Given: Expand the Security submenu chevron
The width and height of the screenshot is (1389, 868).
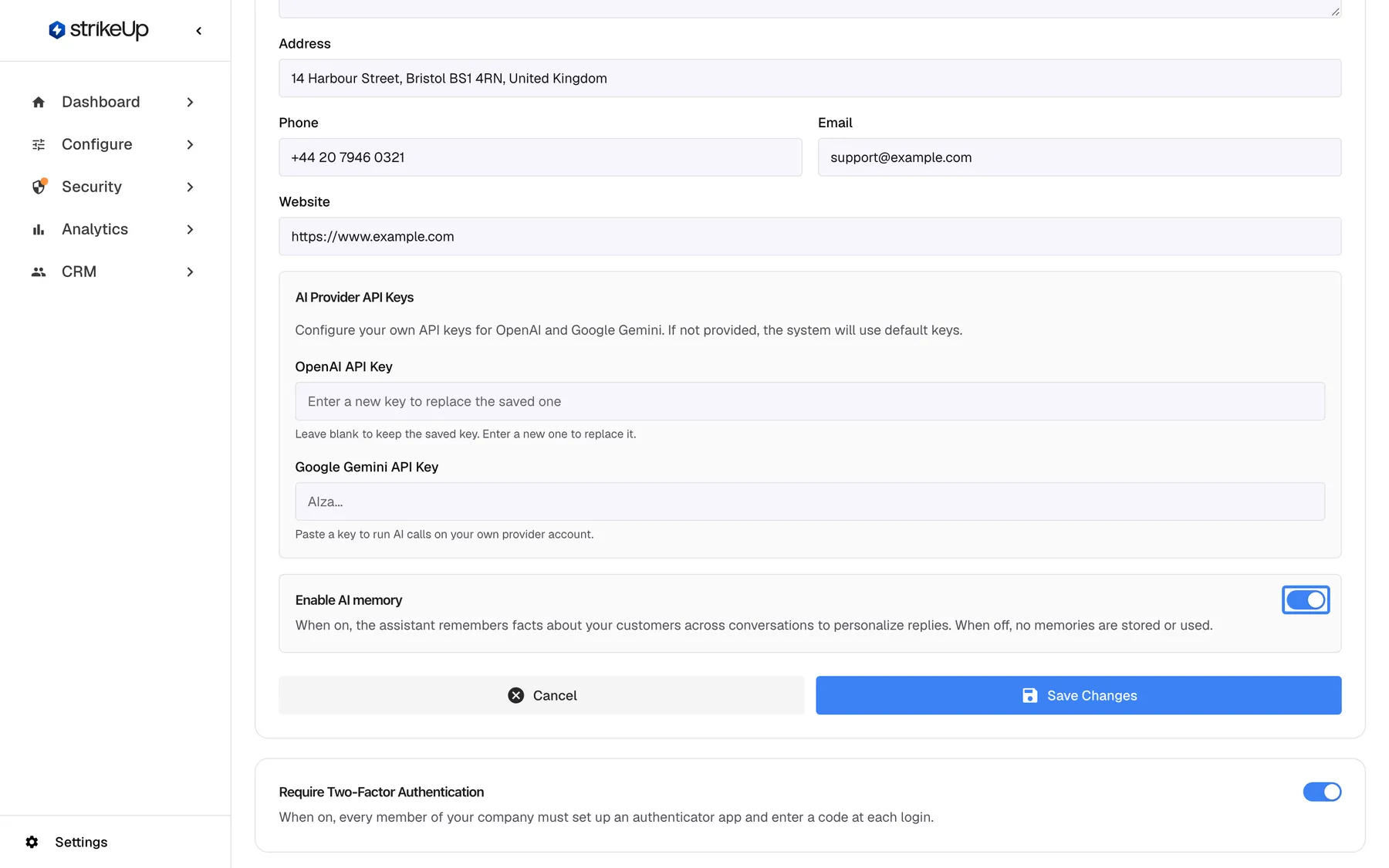Looking at the screenshot, I should click(x=190, y=187).
